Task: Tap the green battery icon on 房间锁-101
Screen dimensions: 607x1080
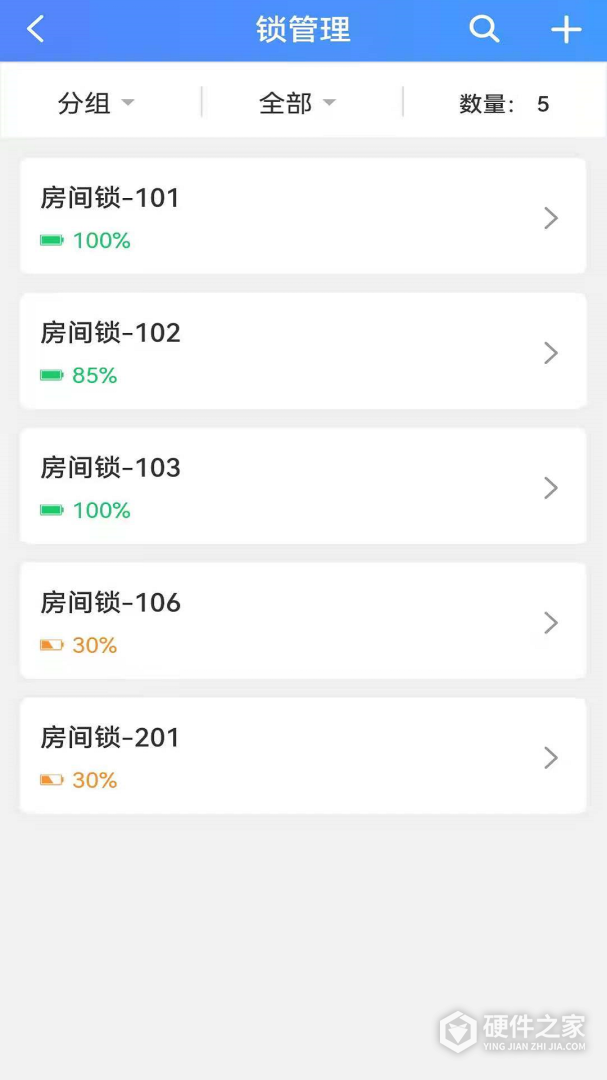Action: pyautogui.click(x=52, y=240)
